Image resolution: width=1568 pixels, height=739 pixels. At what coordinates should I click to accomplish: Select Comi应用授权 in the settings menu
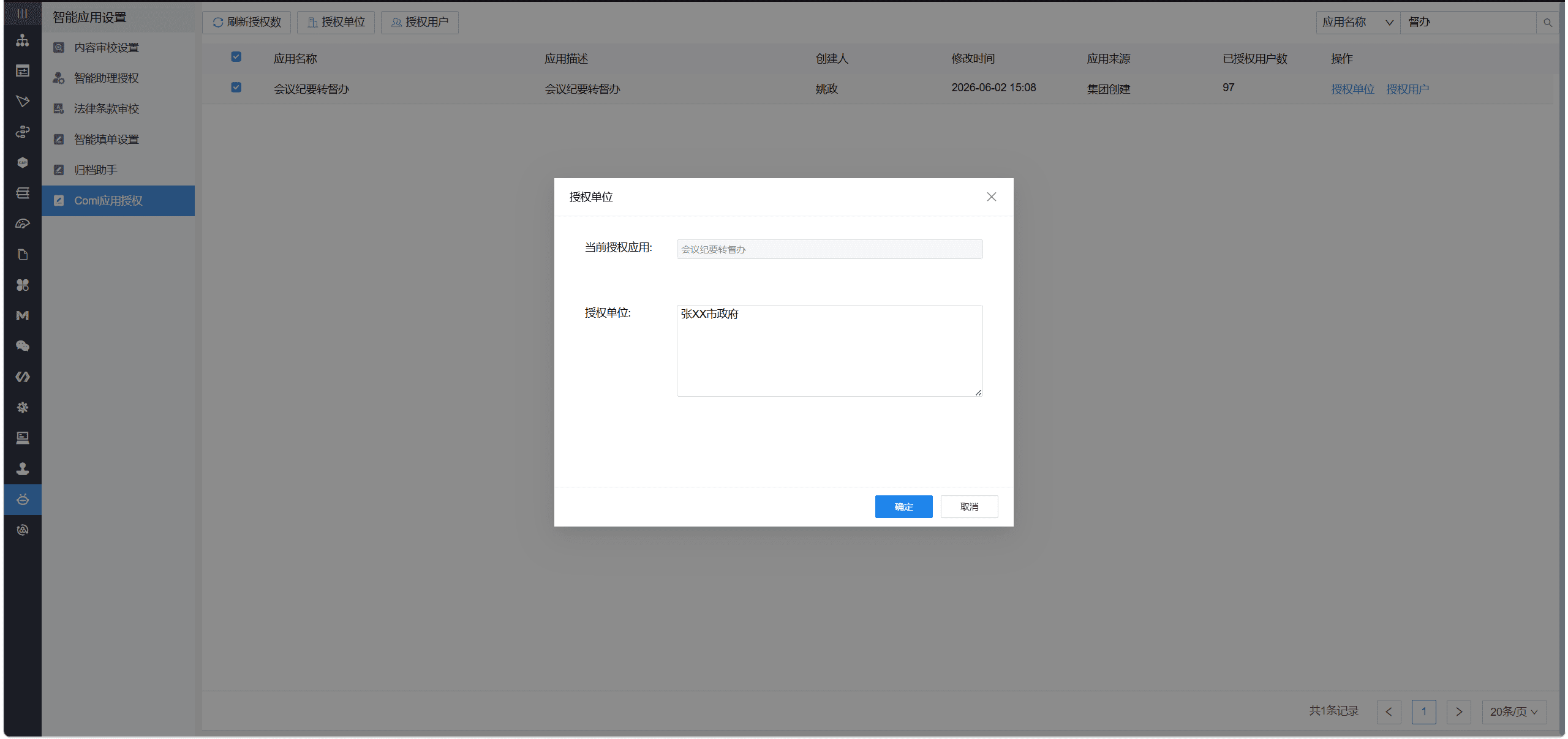click(118, 201)
